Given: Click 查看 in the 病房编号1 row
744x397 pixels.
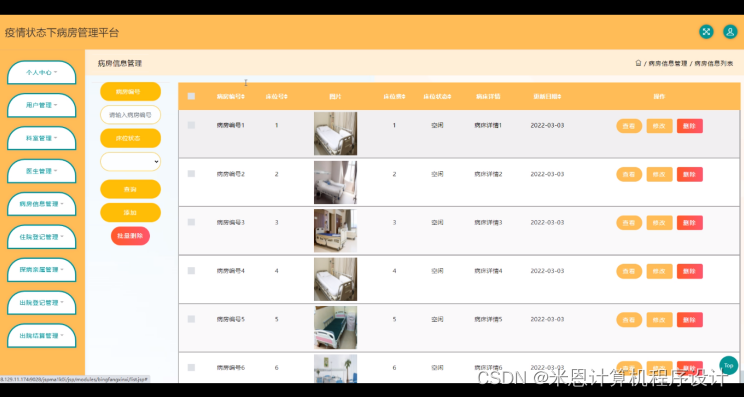Looking at the screenshot, I should 629,126.
